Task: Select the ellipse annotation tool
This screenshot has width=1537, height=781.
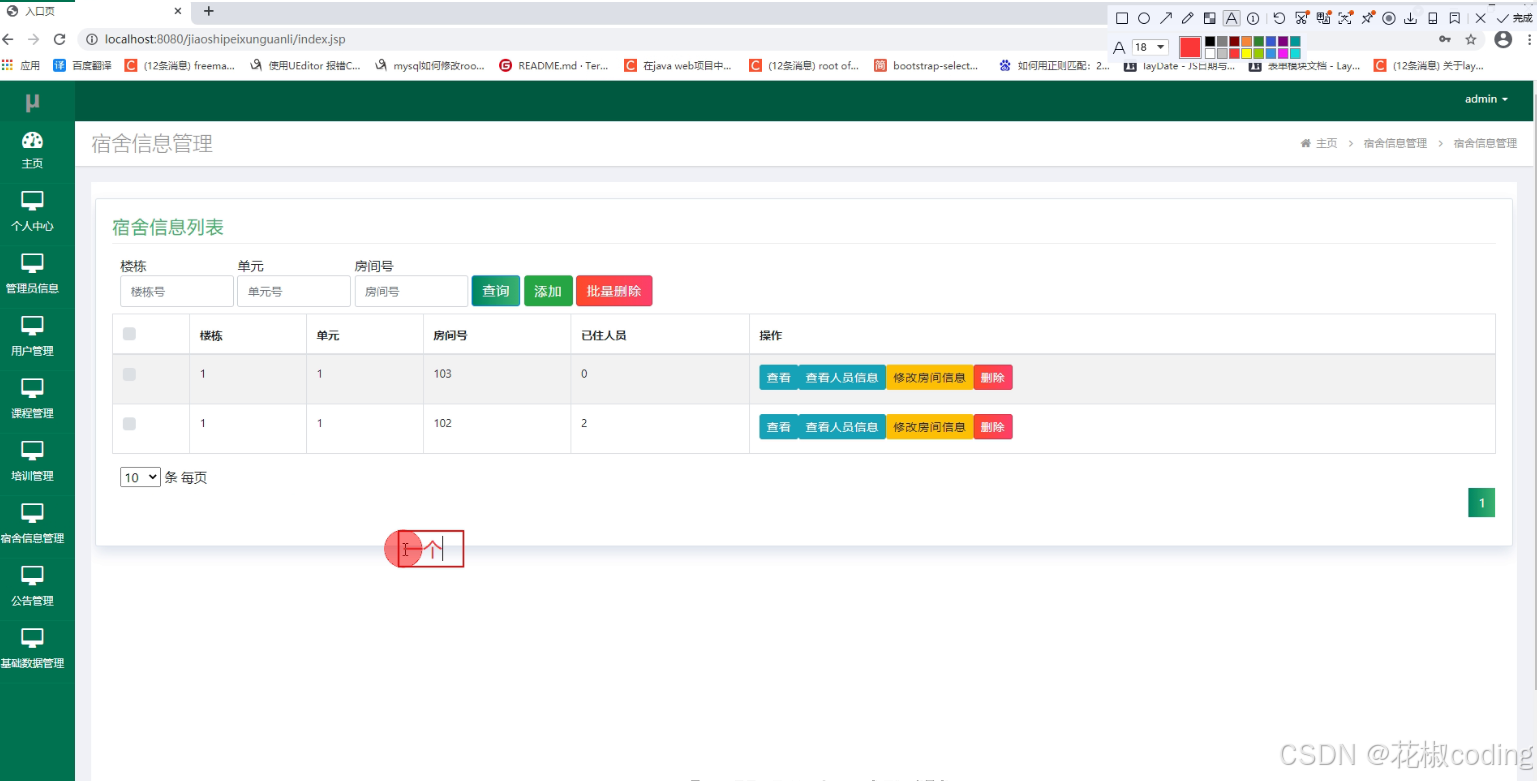Action: [1144, 18]
